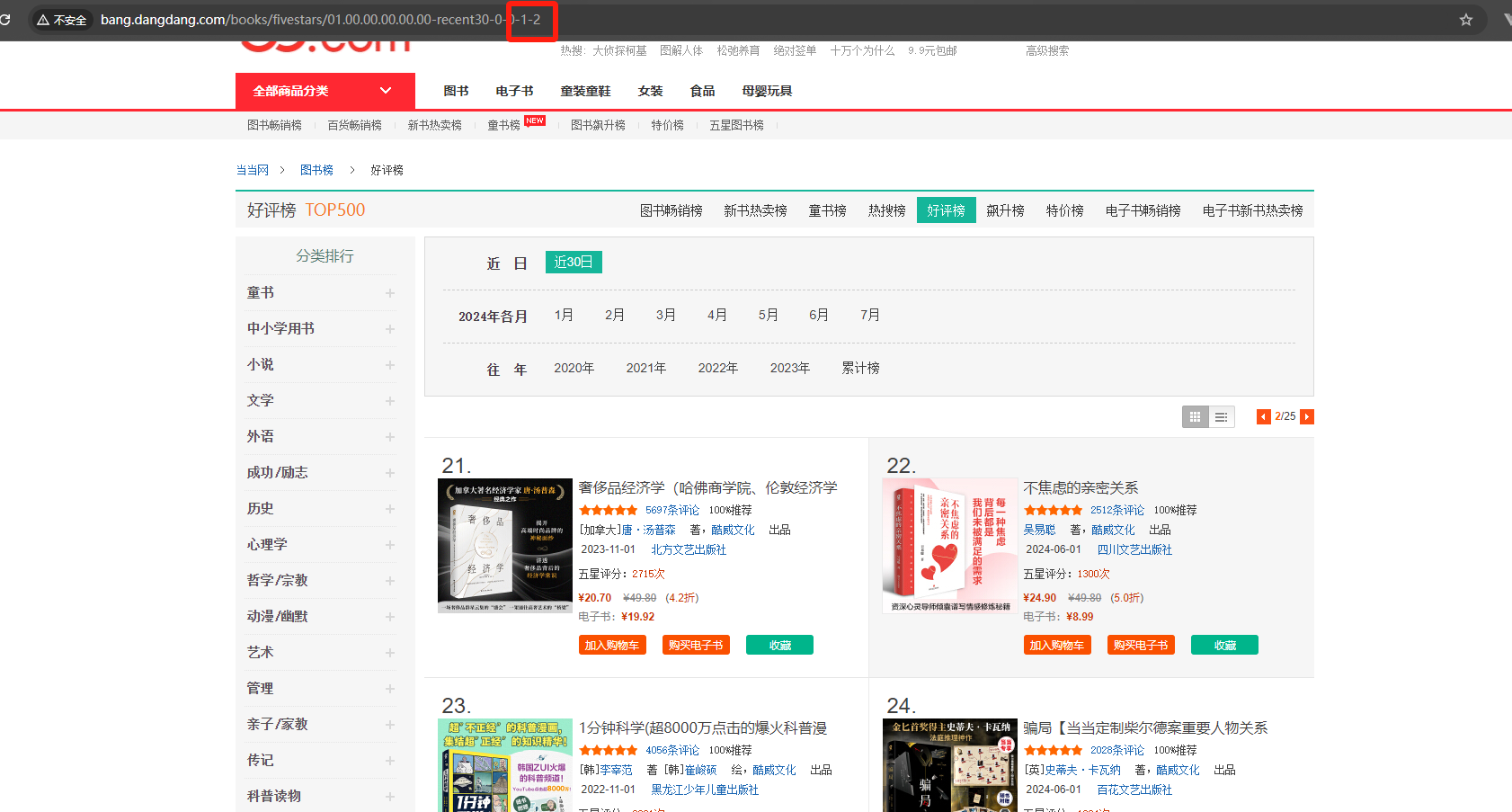Expand 中小学用书 category plus icon
The height and width of the screenshot is (812, 1512).
click(x=390, y=329)
